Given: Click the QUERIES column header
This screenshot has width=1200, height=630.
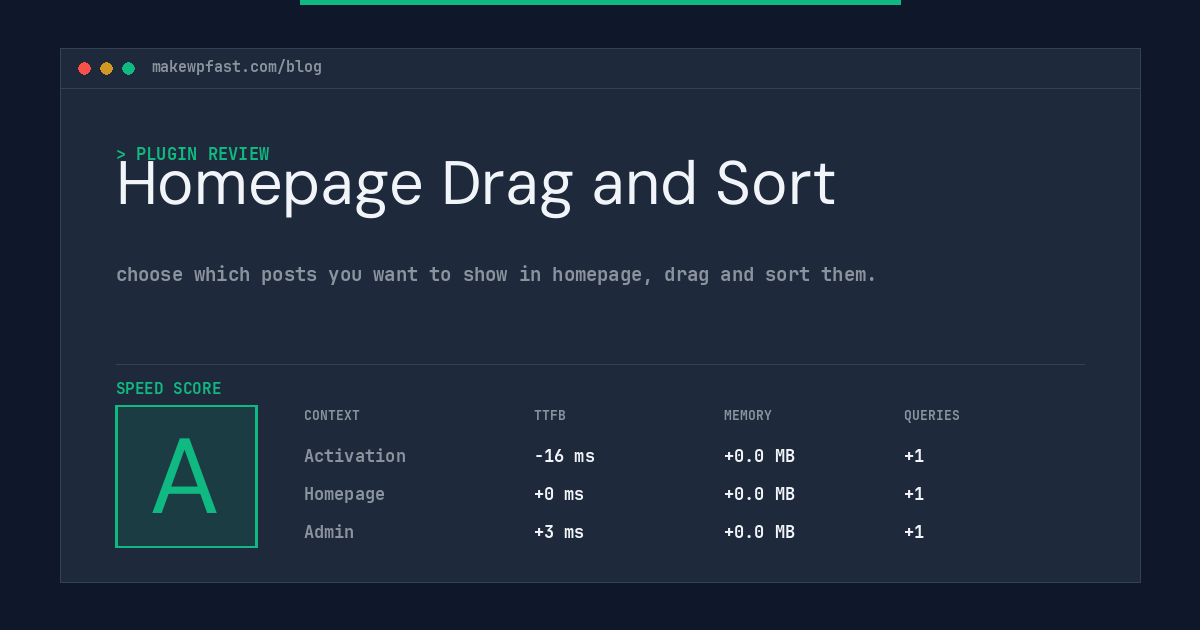Looking at the screenshot, I should click(x=932, y=416).
